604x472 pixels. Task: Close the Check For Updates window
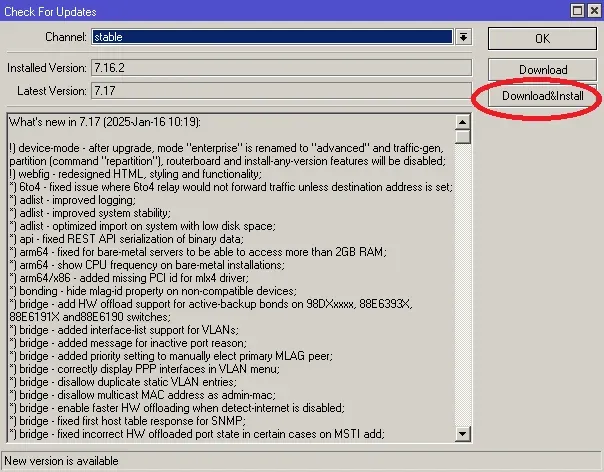(x=594, y=10)
